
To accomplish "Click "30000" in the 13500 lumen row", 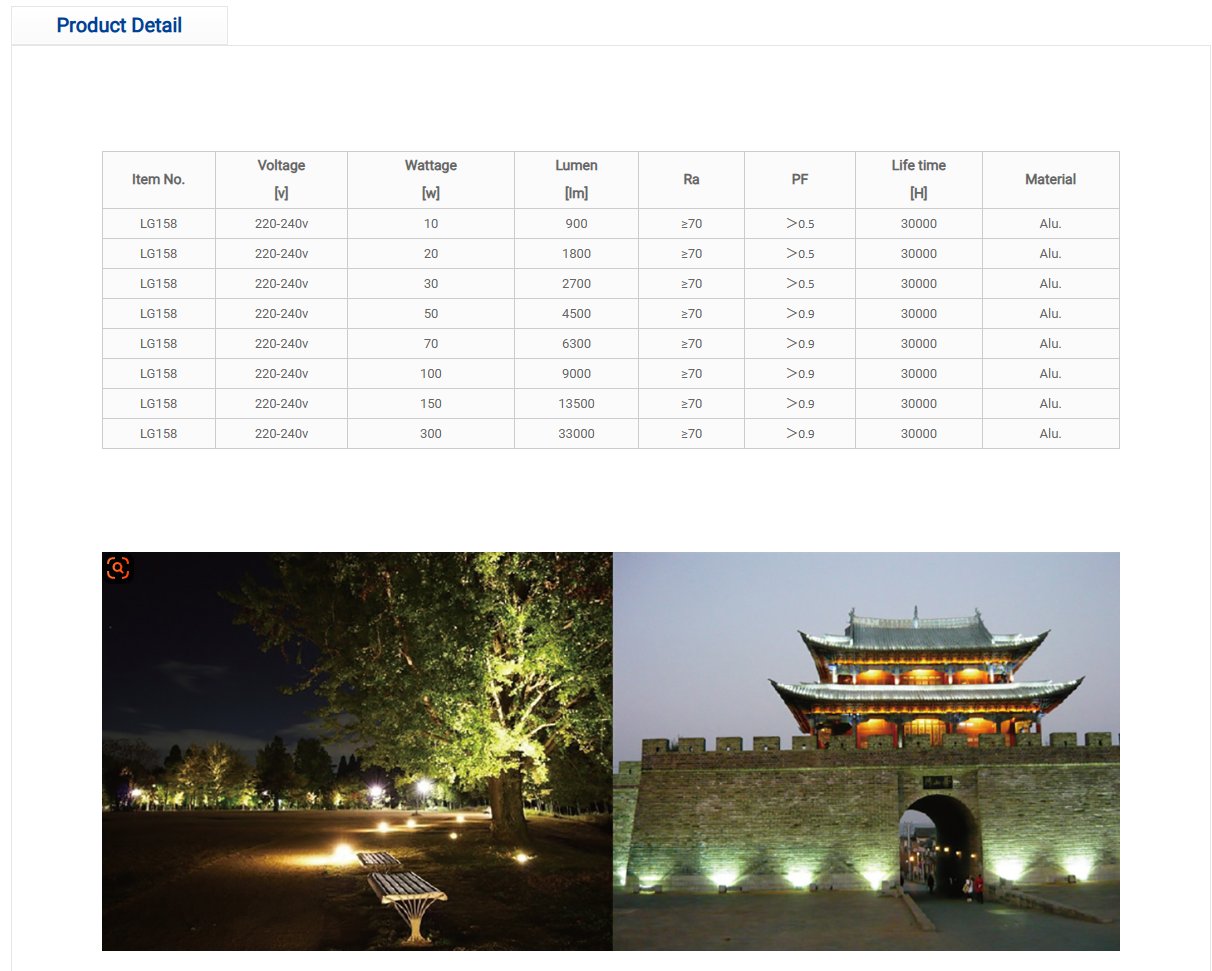I will [x=919, y=404].
